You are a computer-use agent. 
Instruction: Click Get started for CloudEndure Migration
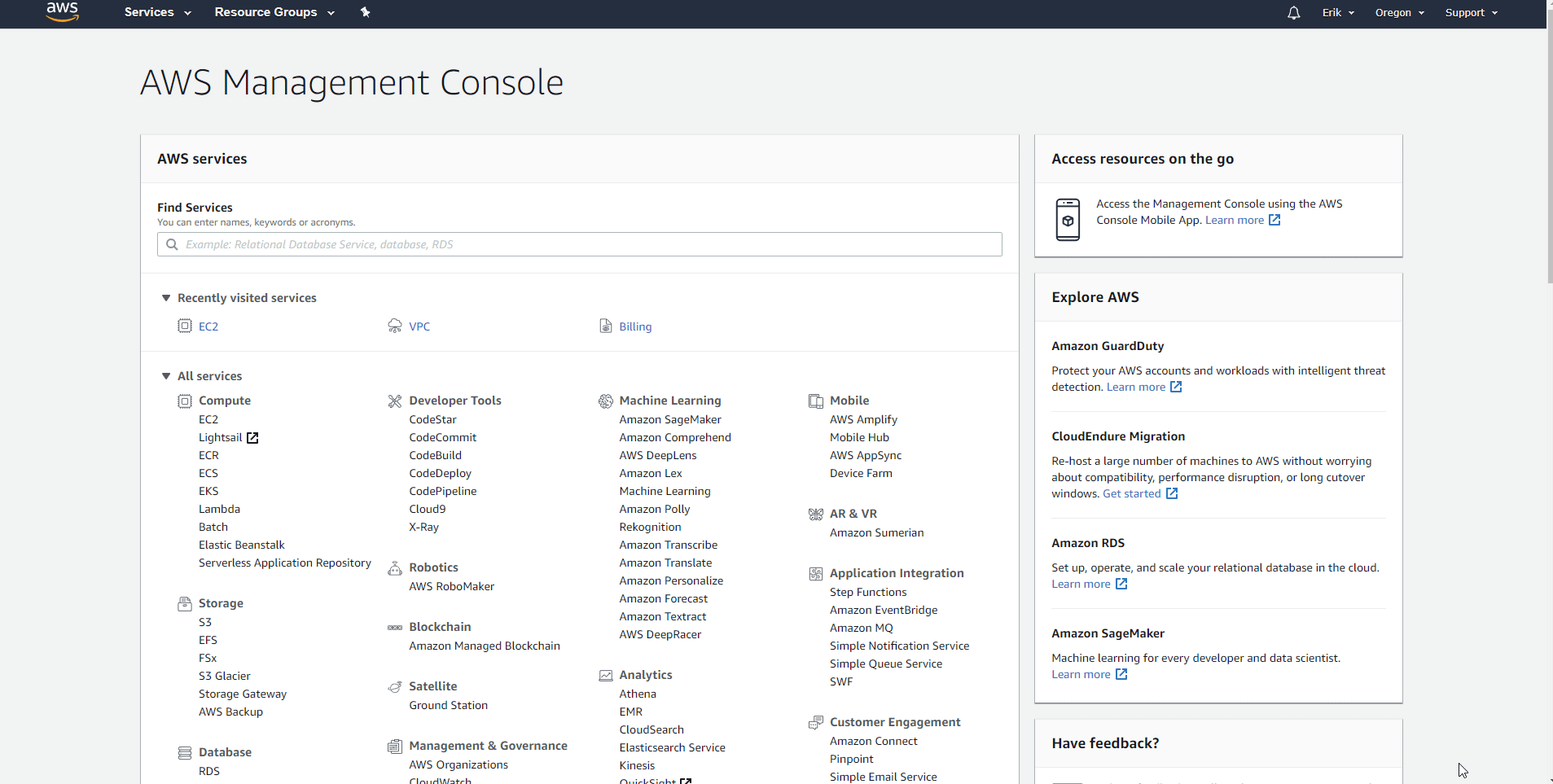click(x=1132, y=493)
